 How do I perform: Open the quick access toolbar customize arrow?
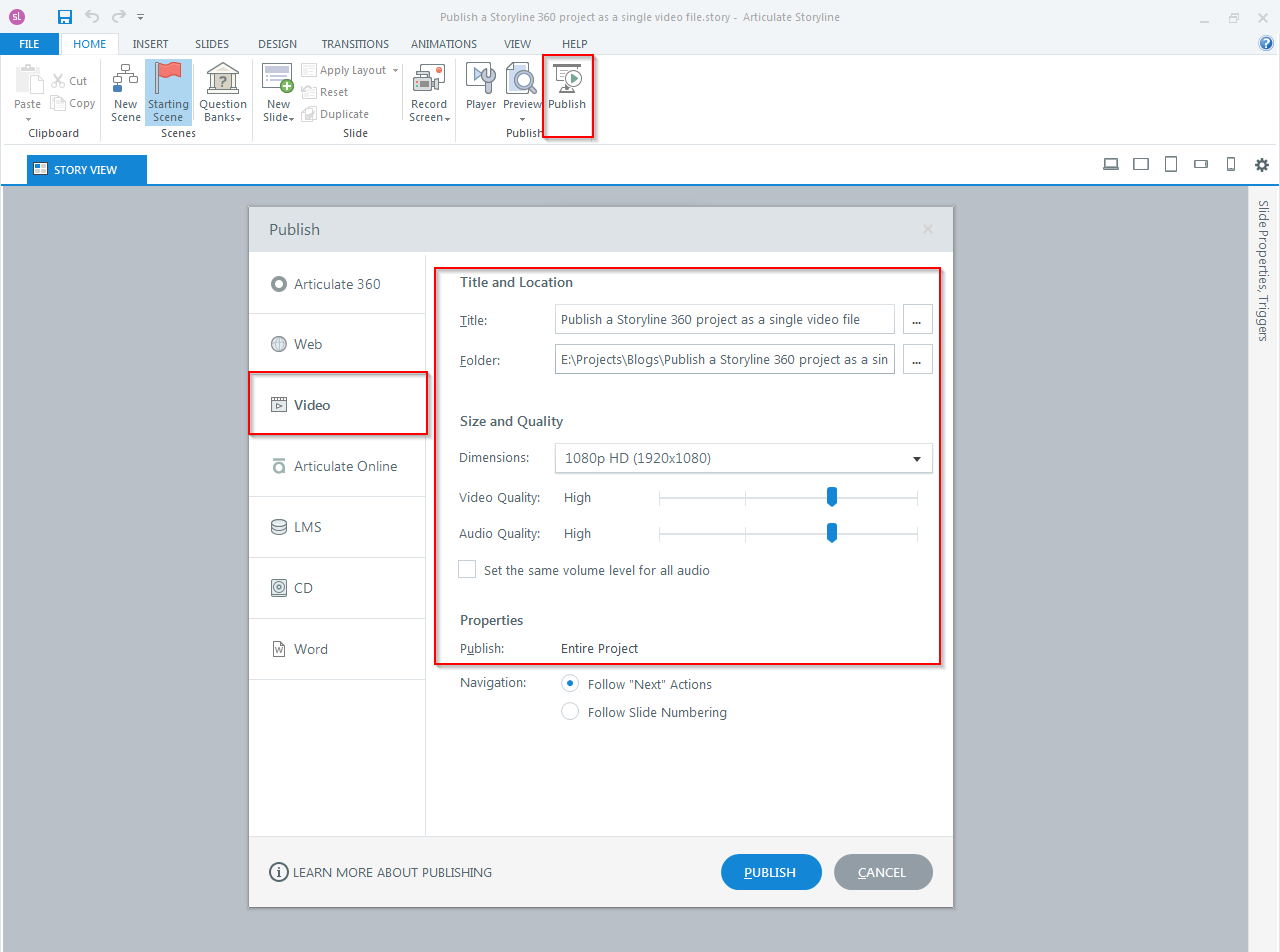(141, 17)
